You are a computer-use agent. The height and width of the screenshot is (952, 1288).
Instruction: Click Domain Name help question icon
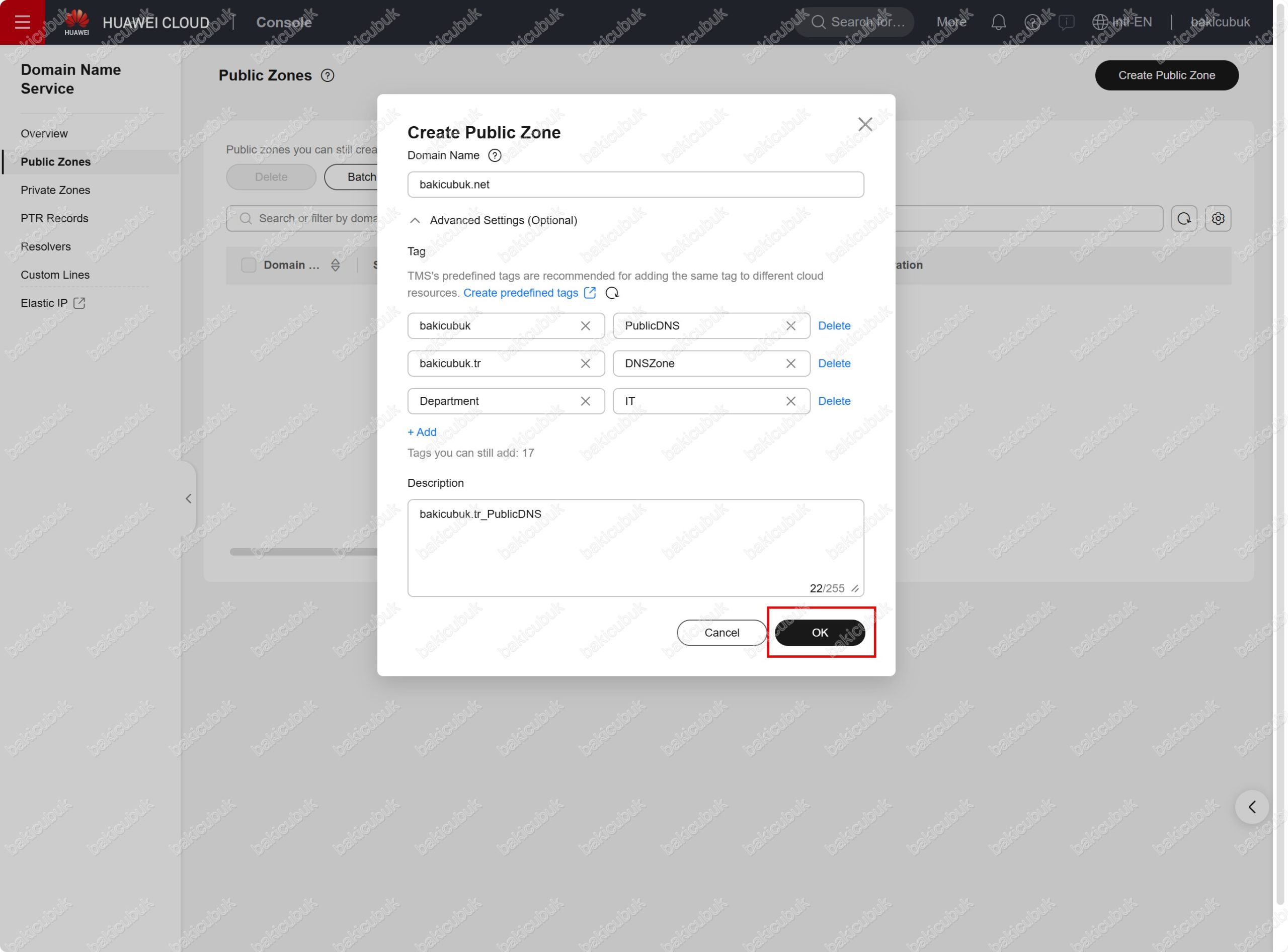494,155
